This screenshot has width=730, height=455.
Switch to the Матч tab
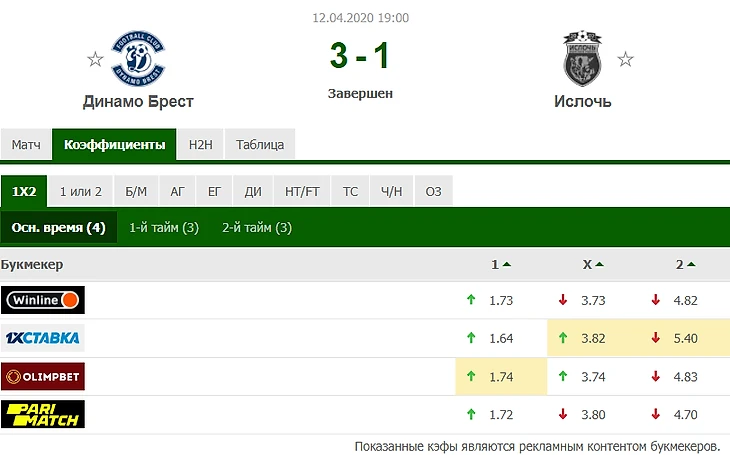[x=26, y=145]
